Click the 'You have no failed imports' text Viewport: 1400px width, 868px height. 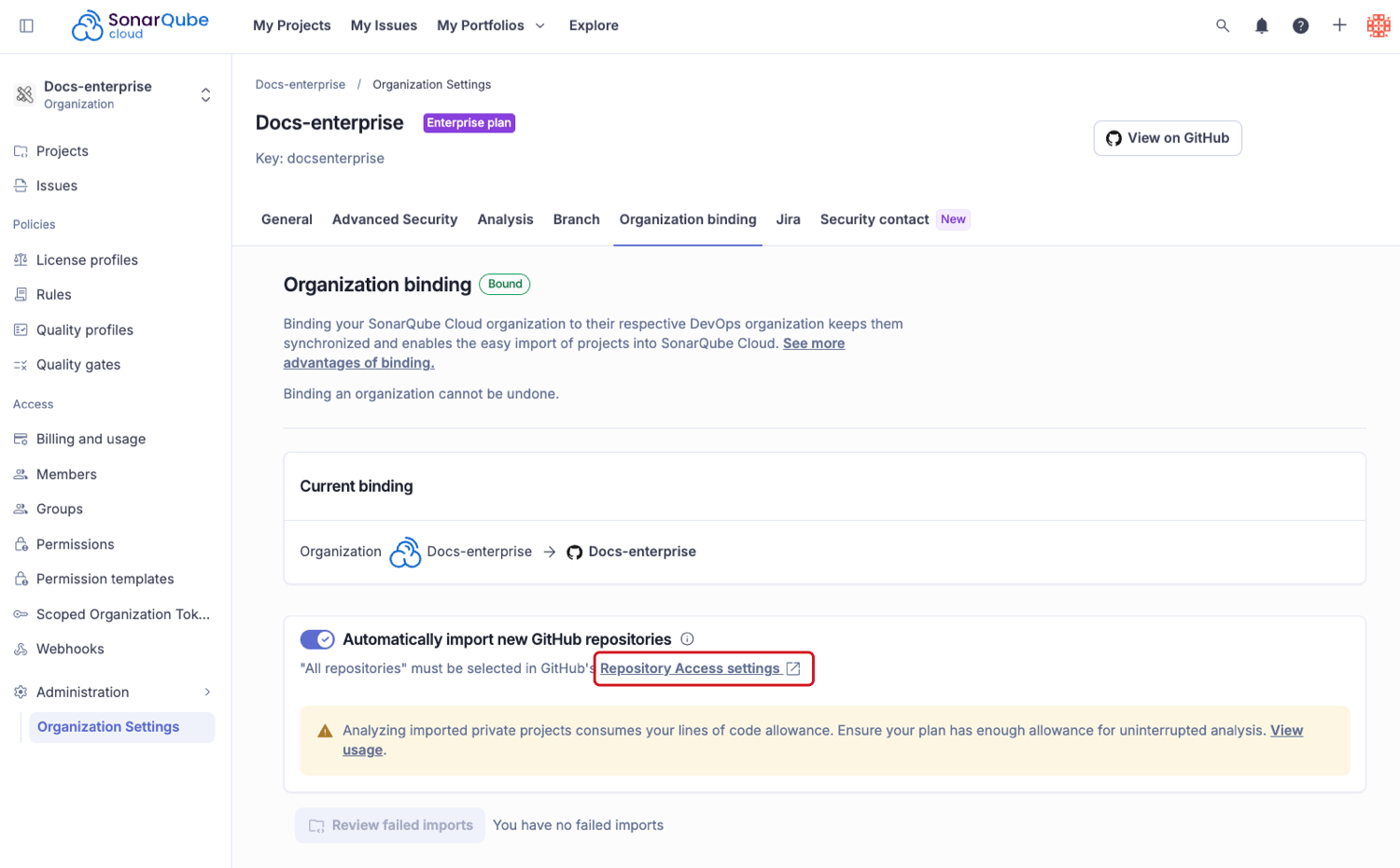click(578, 825)
